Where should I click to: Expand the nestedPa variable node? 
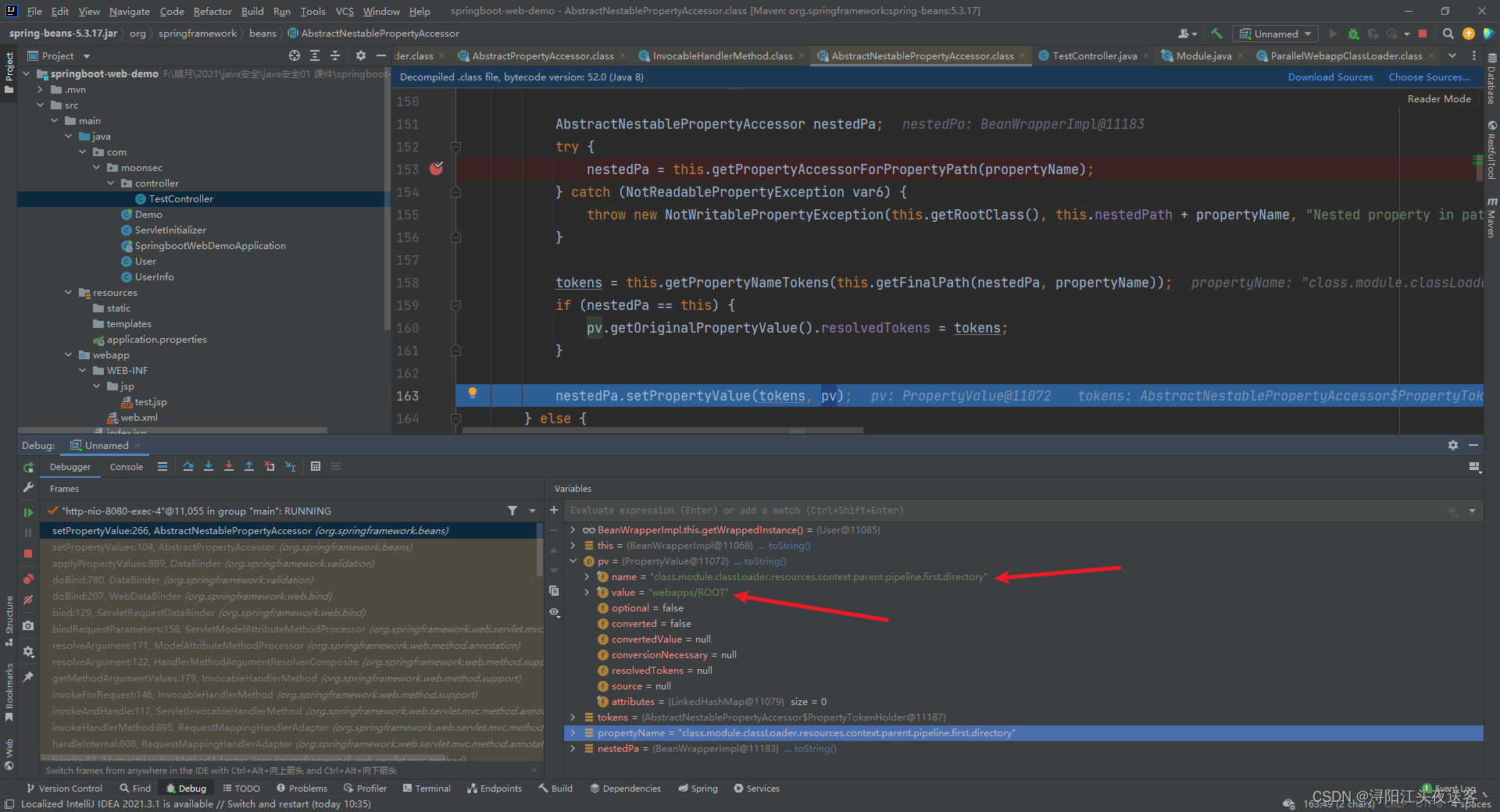[x=573, y=749]
